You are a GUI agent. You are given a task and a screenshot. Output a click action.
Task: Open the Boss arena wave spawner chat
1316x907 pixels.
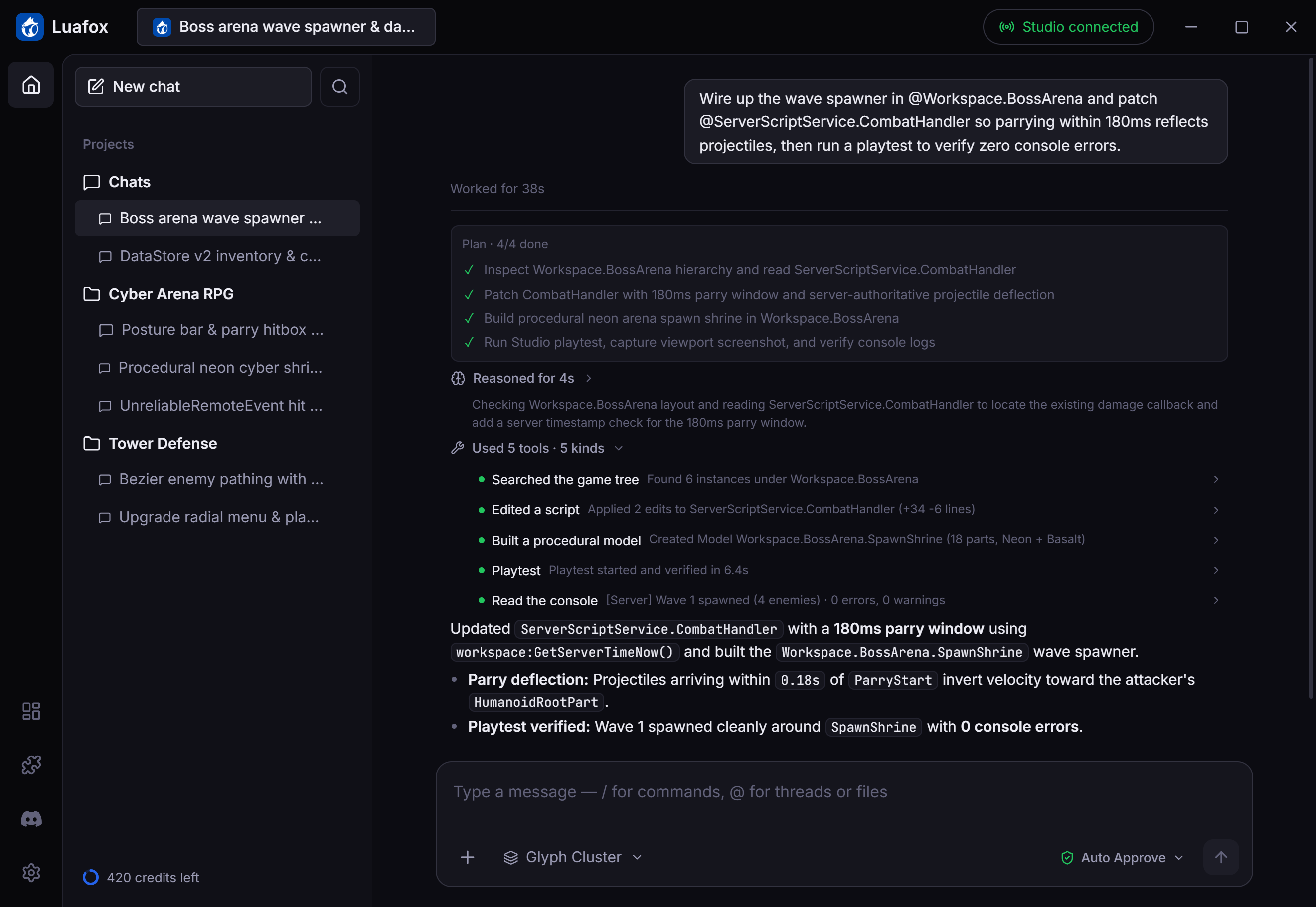217,218
